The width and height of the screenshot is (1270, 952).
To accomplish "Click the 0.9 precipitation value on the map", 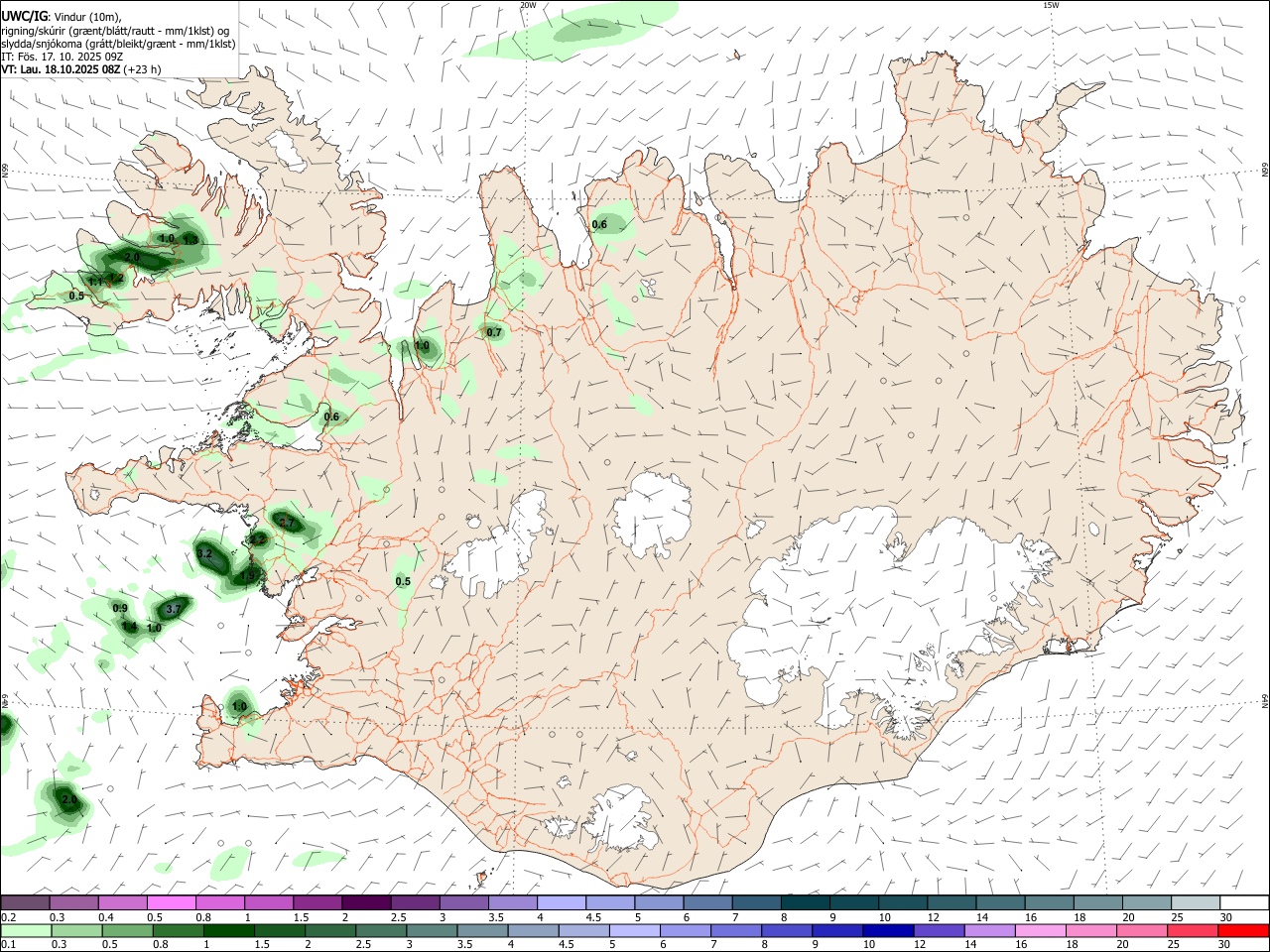I will click(x=120, y=608).
